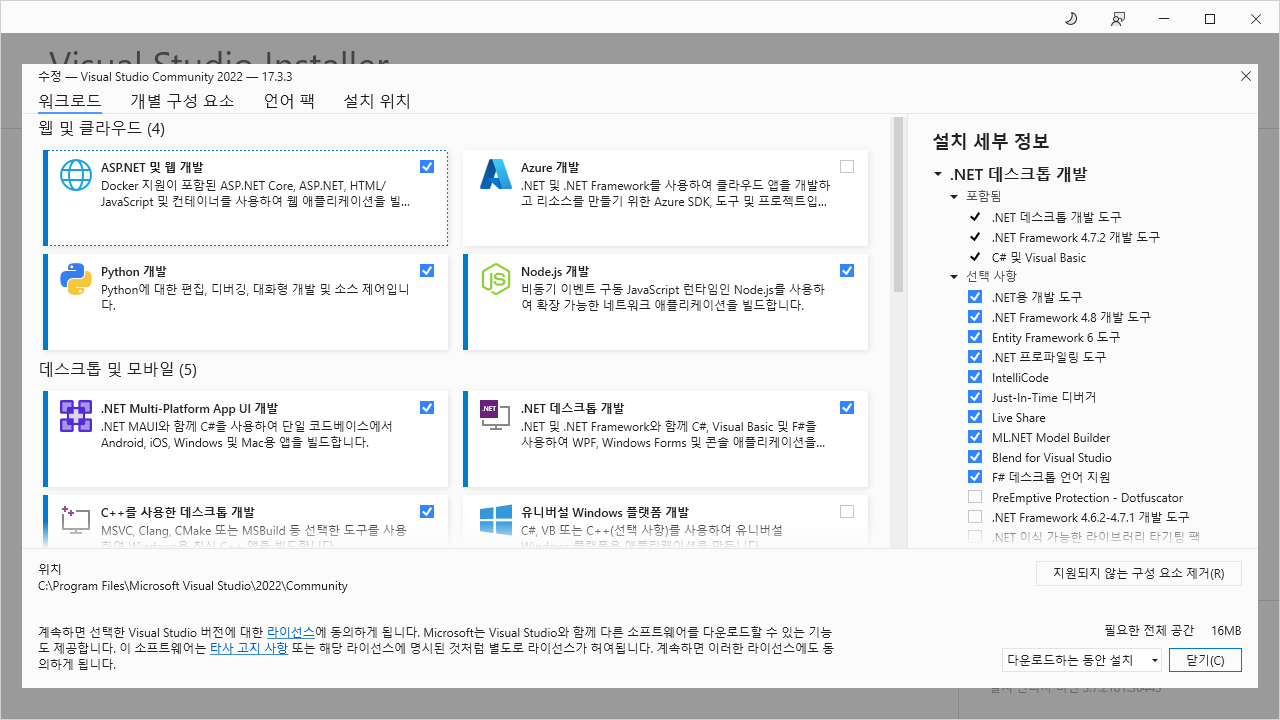Uncheck the IntelliCode optional component
The image size is (1280, 720).
click(x=975, y=377)
